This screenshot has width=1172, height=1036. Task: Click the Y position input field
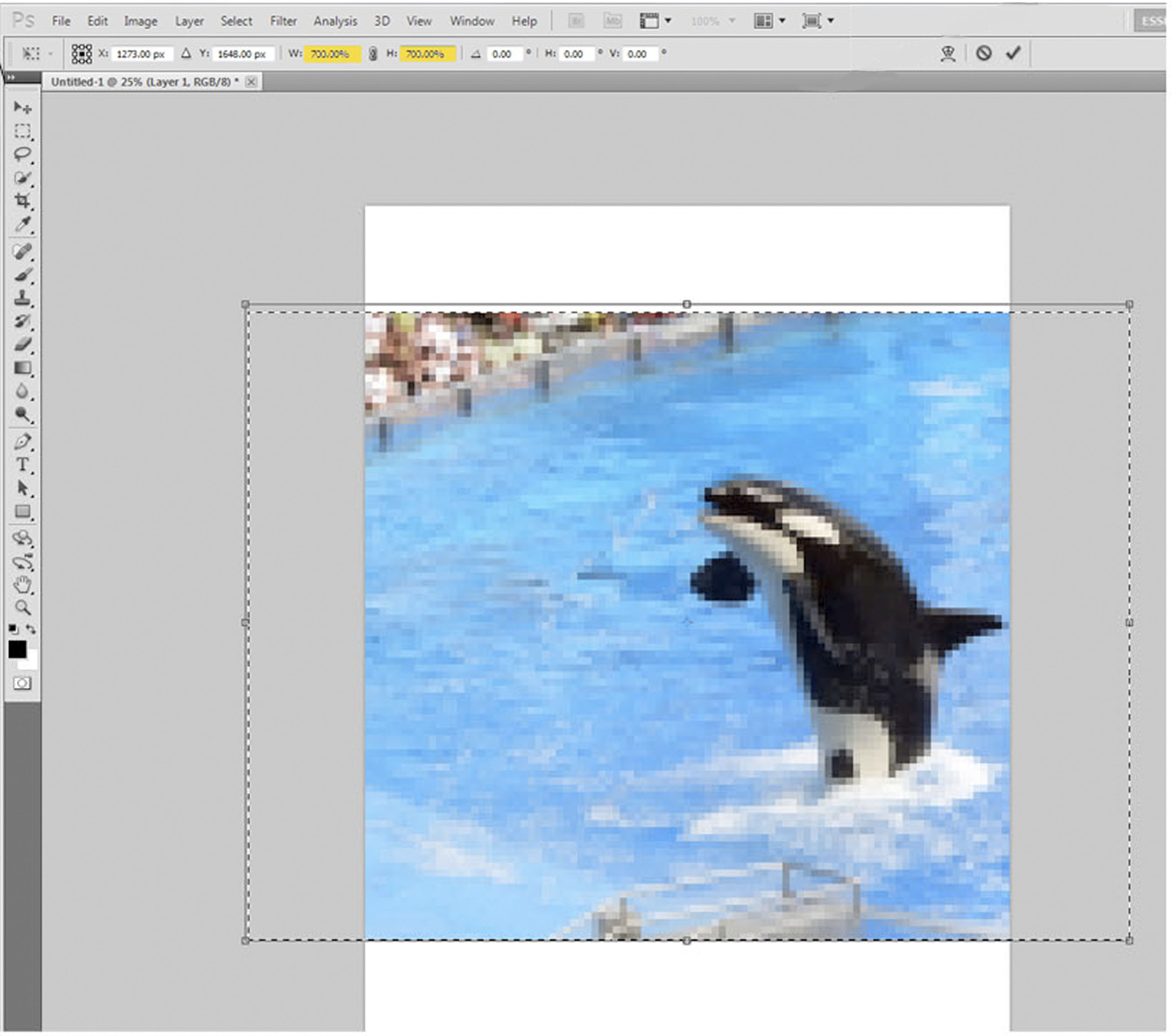(243, 54)
